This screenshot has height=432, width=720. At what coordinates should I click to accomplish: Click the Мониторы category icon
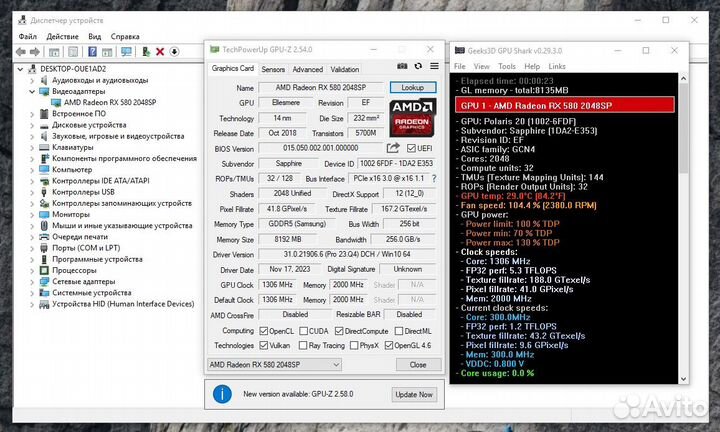point(44,214)
